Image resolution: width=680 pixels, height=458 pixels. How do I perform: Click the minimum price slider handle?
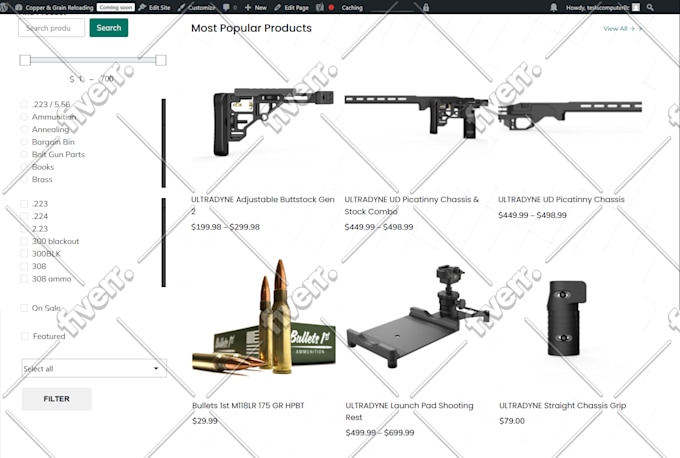tap(25, 60)
